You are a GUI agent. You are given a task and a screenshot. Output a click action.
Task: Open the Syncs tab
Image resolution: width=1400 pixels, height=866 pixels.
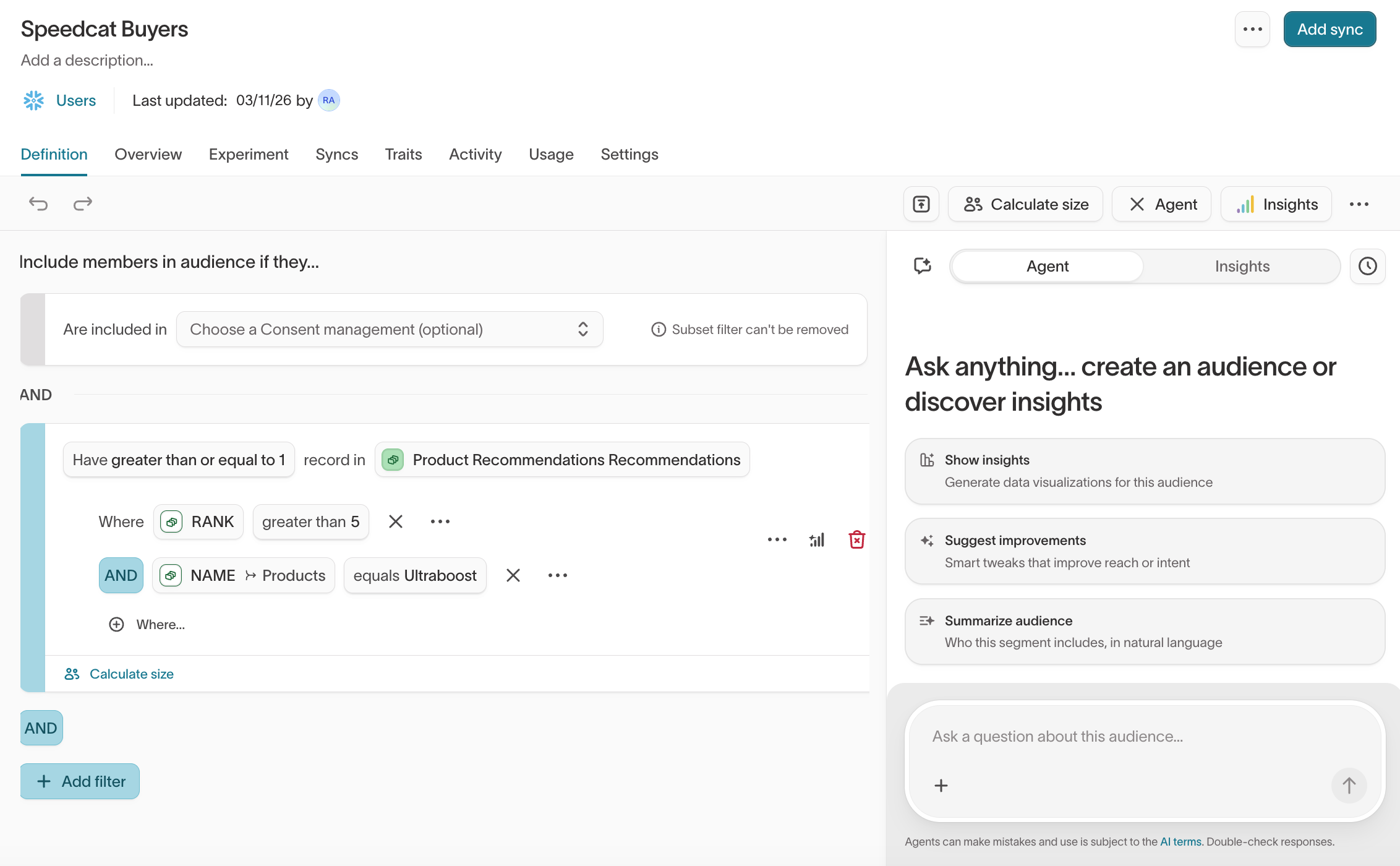(x=336, y=154)
